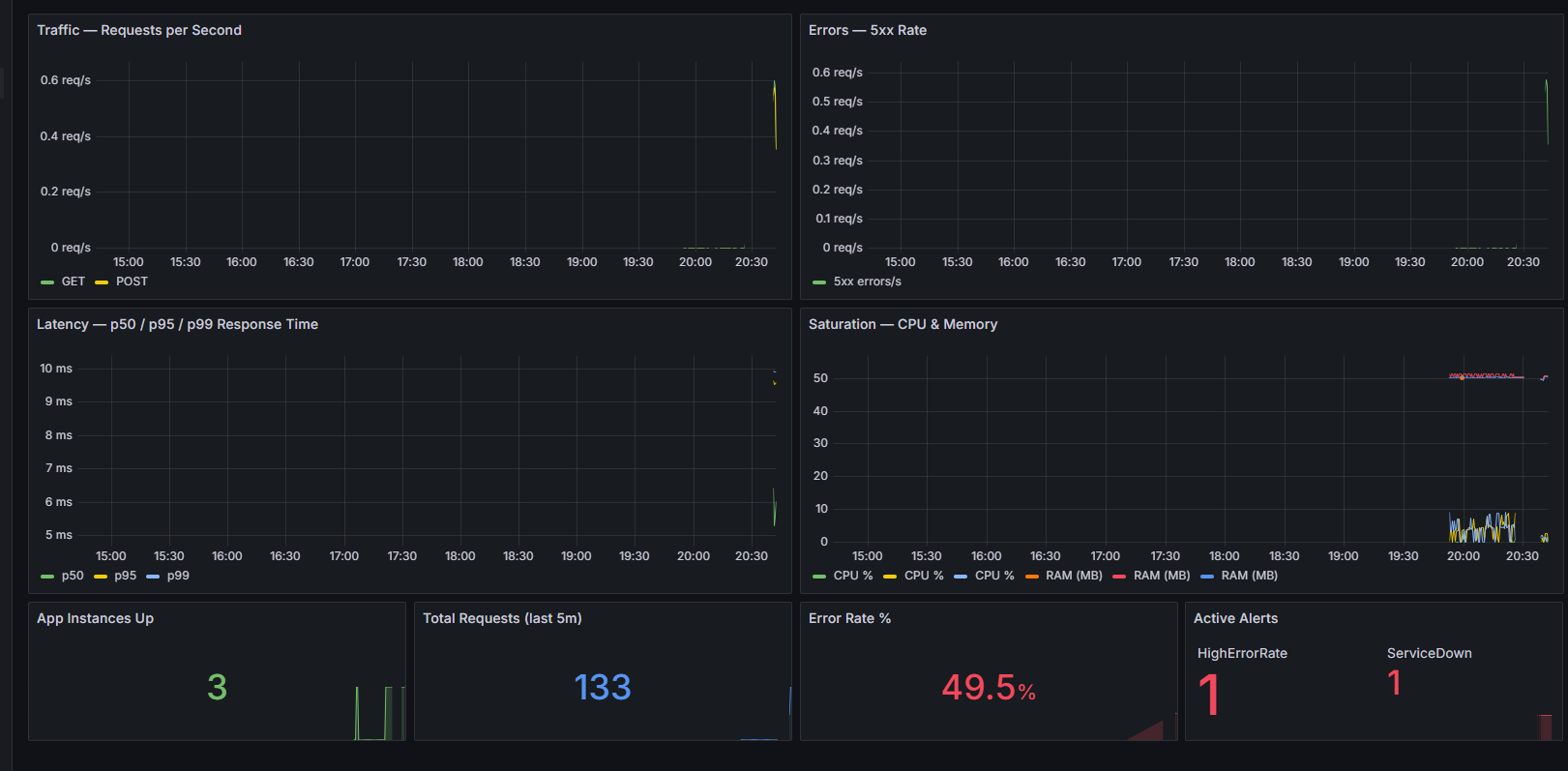Click the 0.4 req/s label on Traffic axis
The width and height of the screenshot is (1568, 771).
click(66, 136)
